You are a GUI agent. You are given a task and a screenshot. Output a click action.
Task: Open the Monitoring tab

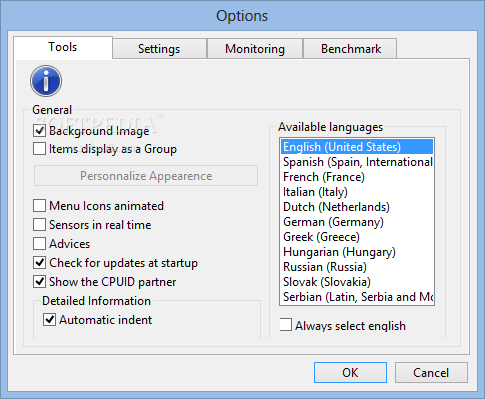[255, 49]
